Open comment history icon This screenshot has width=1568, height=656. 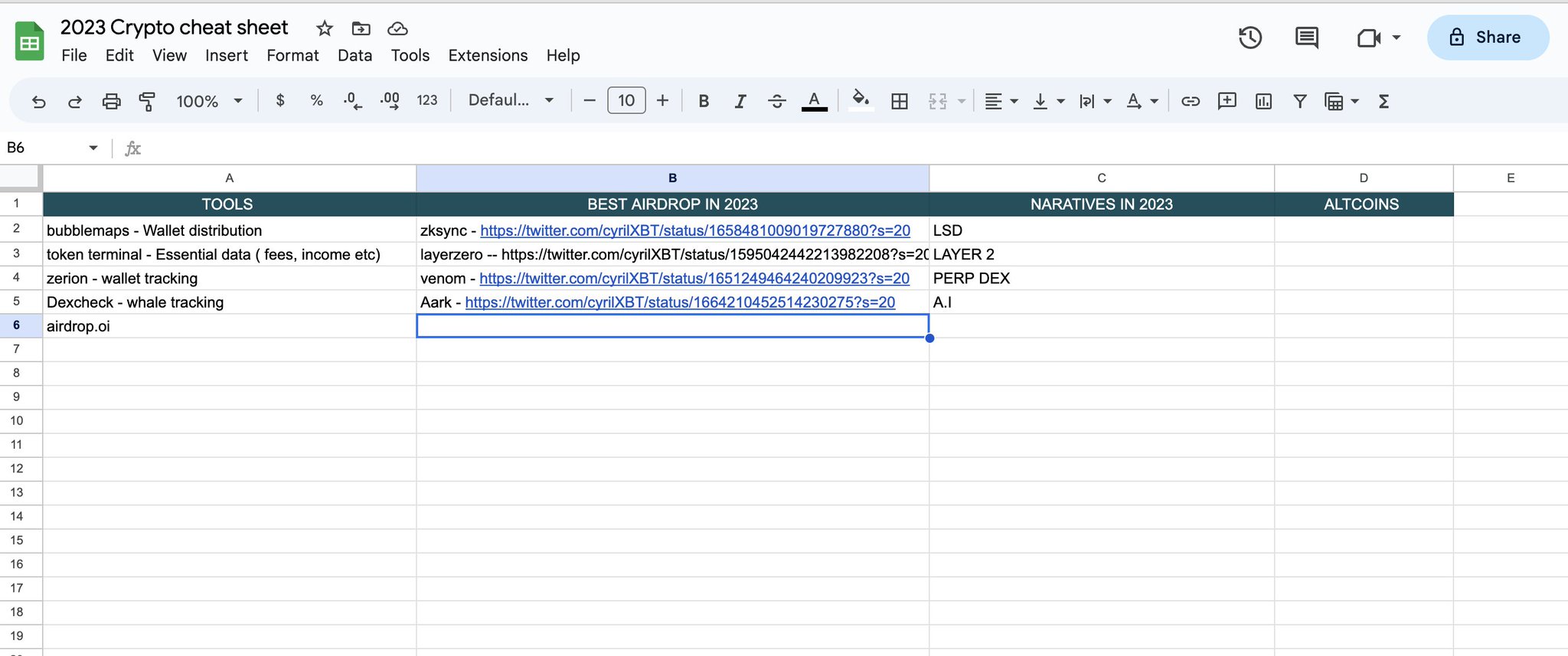click(x=1306, y=37)
